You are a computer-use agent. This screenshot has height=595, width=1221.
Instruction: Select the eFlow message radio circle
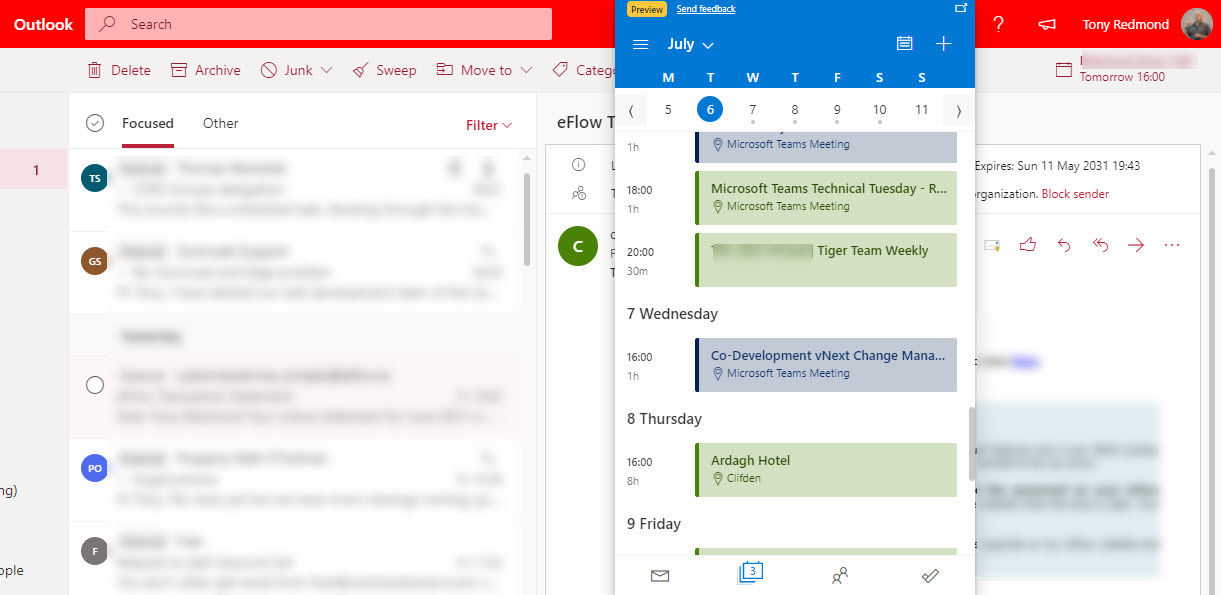click(95, 385)
